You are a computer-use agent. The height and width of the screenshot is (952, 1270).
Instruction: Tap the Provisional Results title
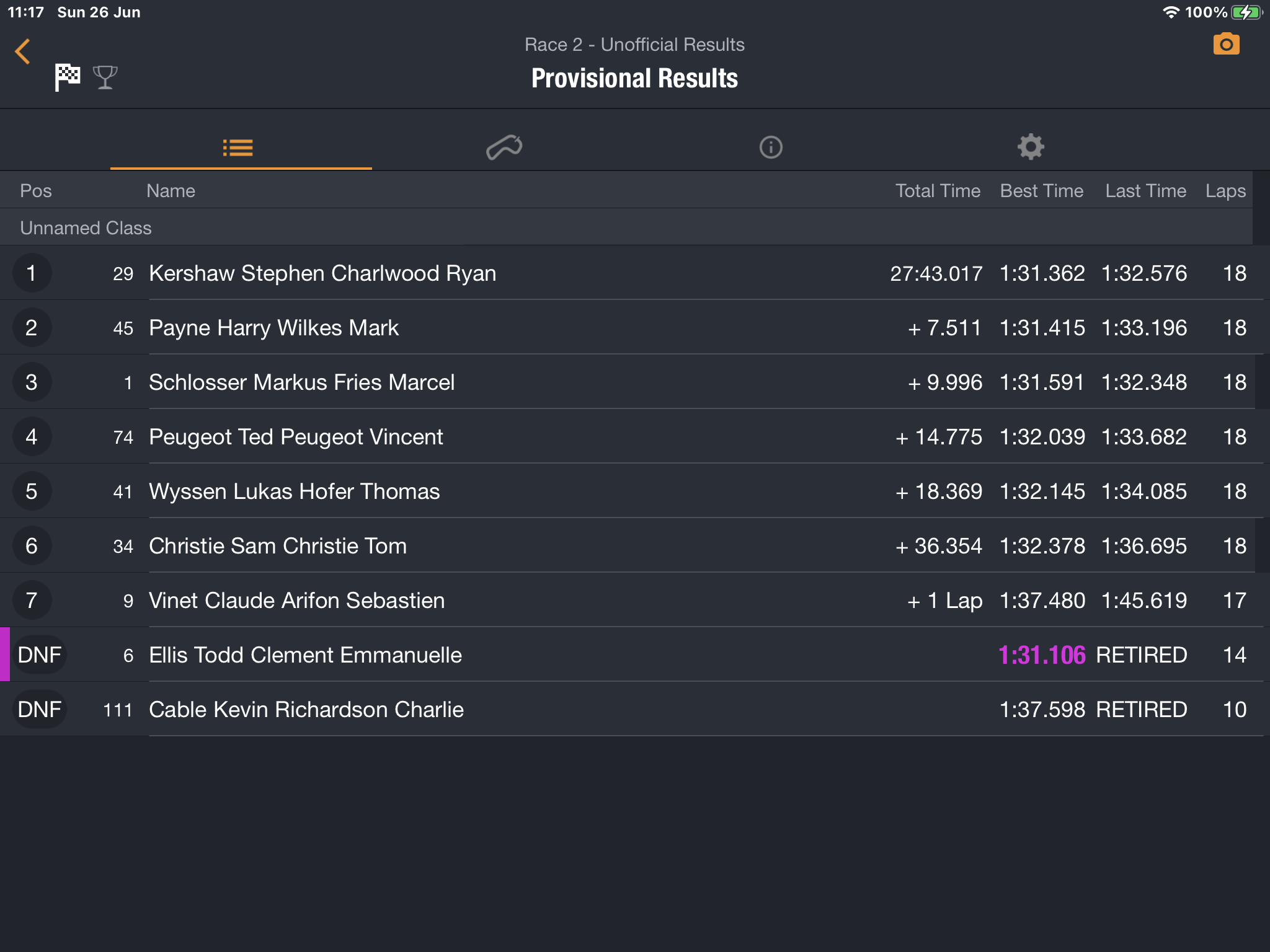[x=634, y=78]
